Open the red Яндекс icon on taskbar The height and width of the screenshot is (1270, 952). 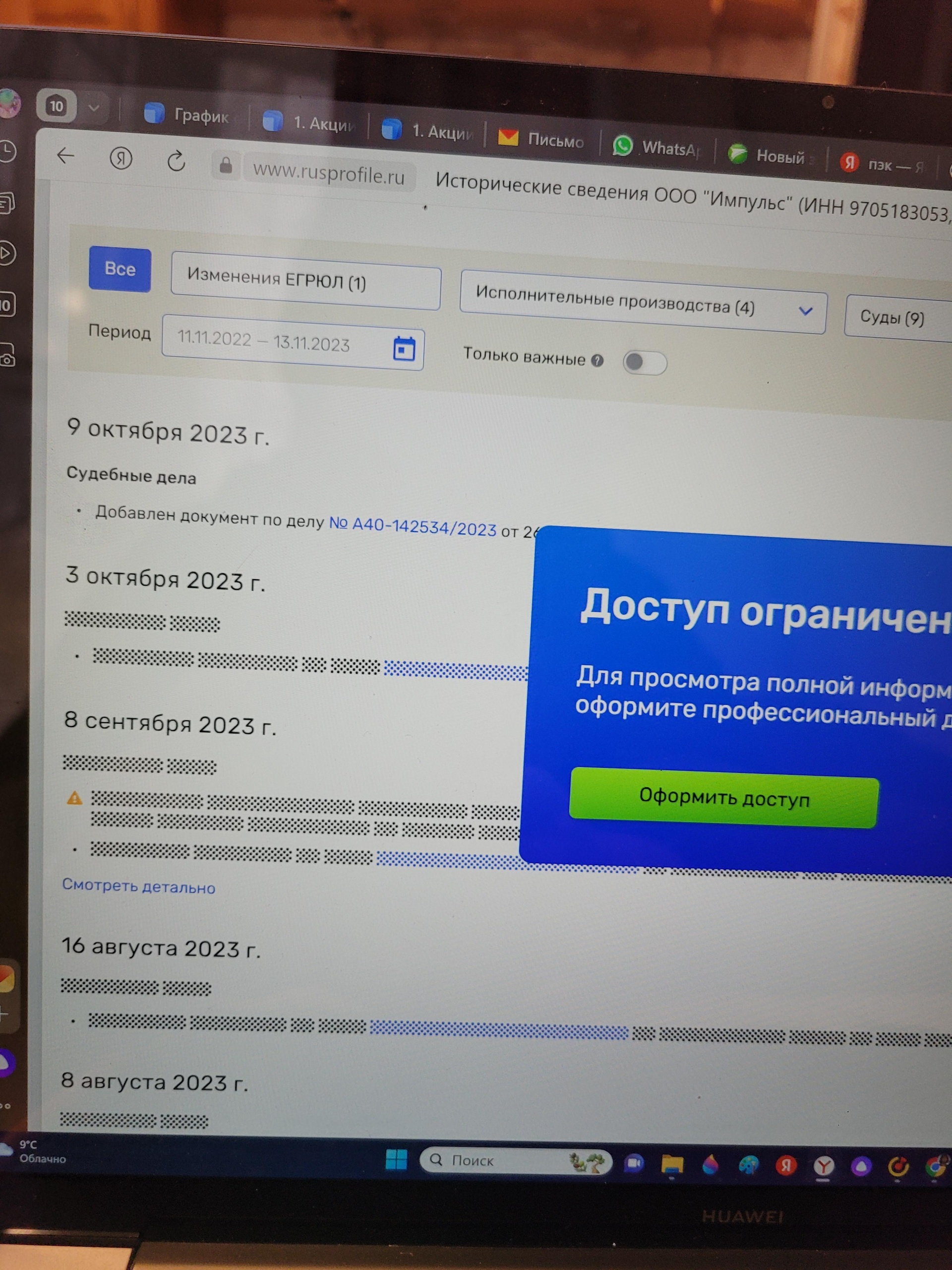tap(785, 1165)
